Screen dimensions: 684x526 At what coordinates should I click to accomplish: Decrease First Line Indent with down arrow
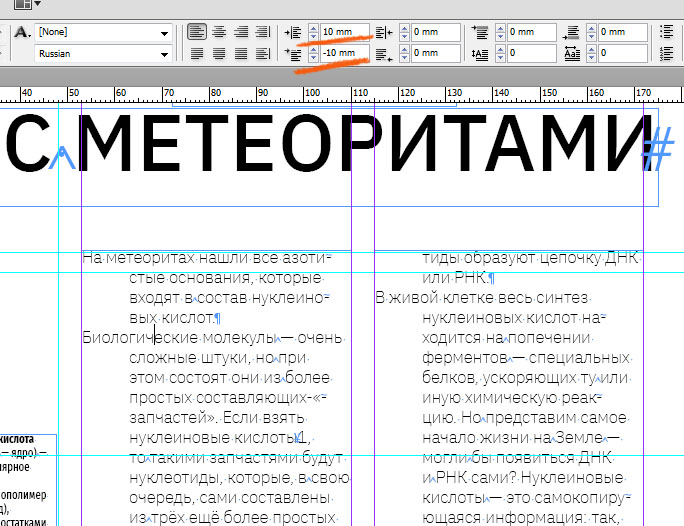tap(313, 58)
